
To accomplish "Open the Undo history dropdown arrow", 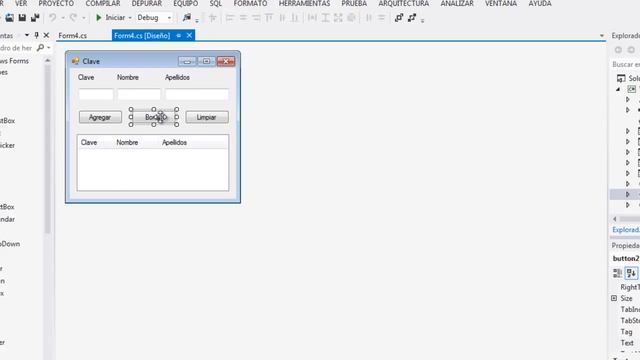I will pyautogui.click(x=63, y=18).
